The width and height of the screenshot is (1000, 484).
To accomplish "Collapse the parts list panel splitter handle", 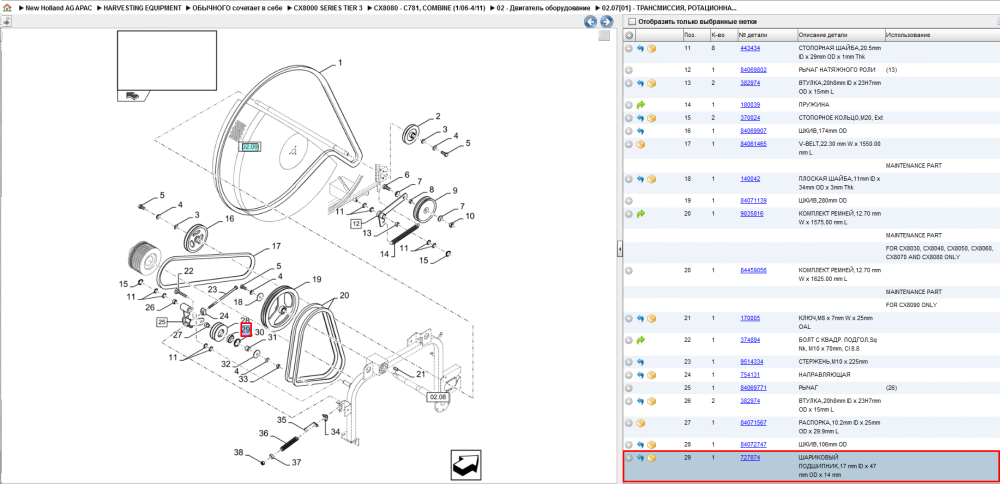I will [x=619, y=250].
